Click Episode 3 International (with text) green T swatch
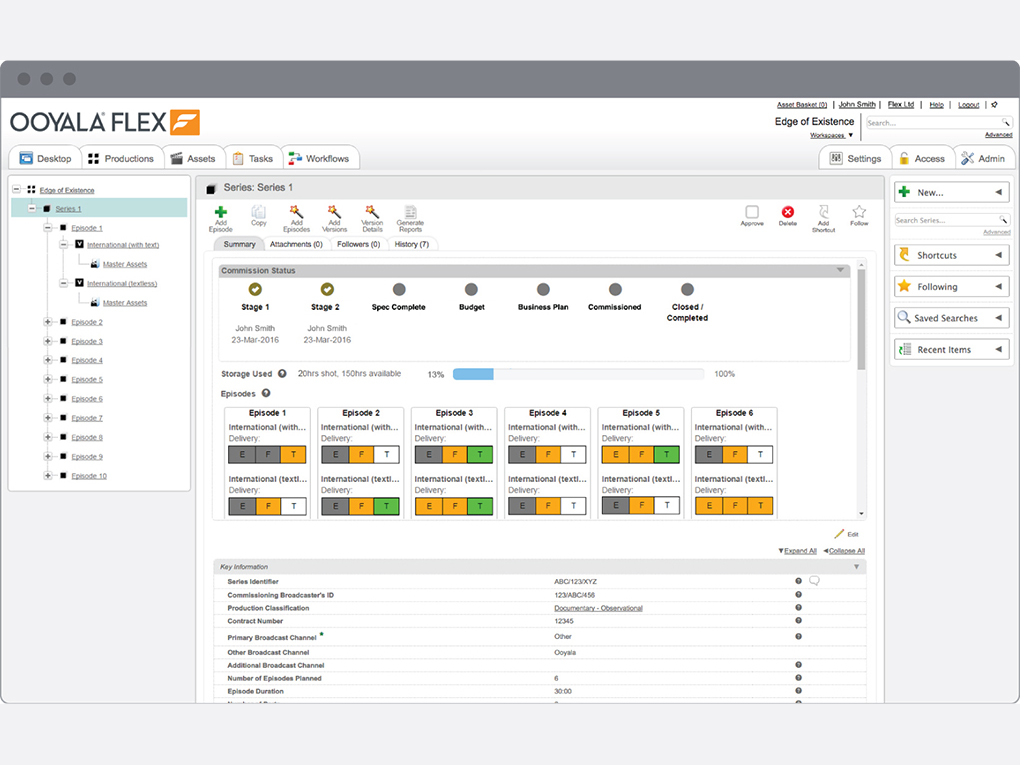This screenshot has width=1020, height=765. [479, 454]
